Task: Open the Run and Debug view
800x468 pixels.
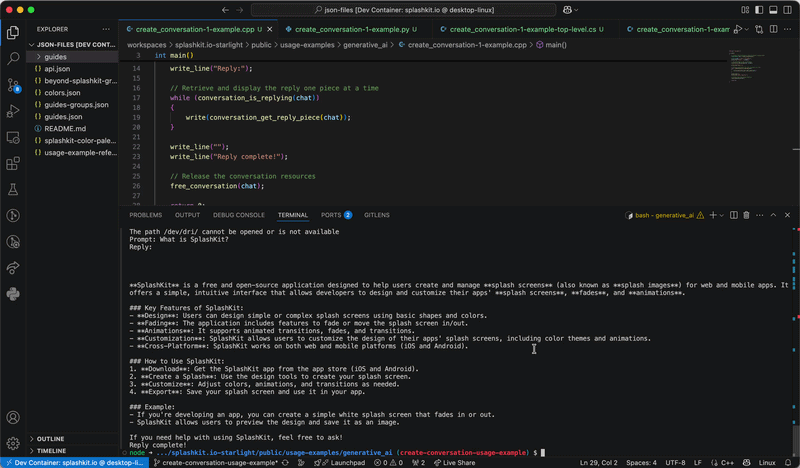Action: click(13, 111)
